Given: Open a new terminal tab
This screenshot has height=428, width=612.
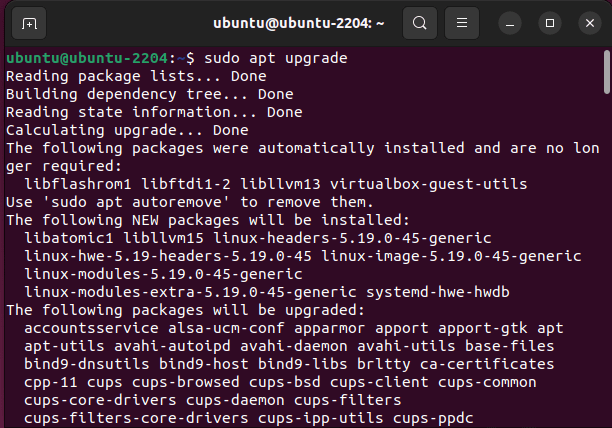Looking at the screenshot, I should coord(29,23).
